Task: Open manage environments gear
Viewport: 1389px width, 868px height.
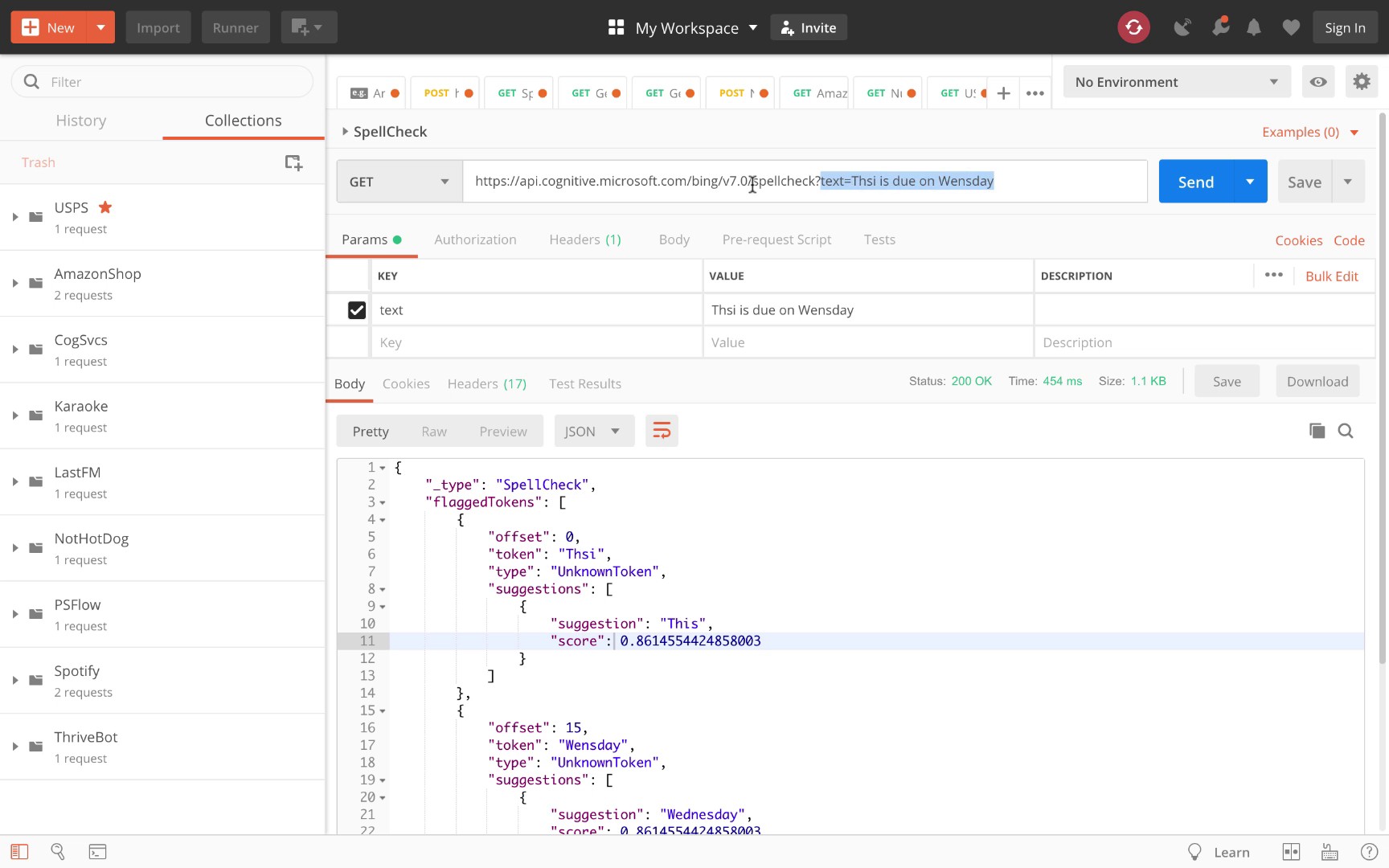Action: coord(1362,82)
